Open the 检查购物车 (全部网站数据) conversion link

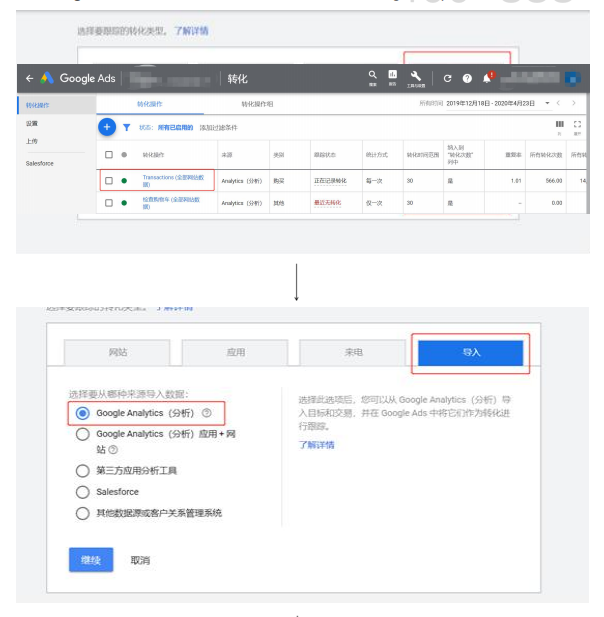pos(171,203)
